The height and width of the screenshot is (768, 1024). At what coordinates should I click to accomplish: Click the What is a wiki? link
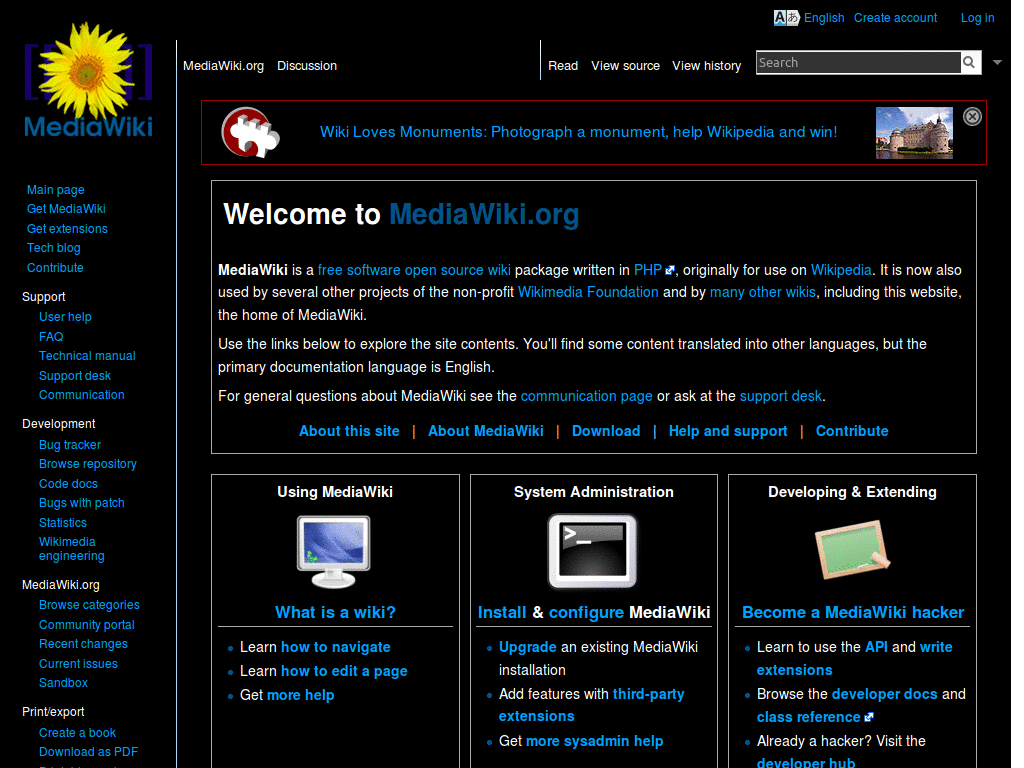pos(334,612)
